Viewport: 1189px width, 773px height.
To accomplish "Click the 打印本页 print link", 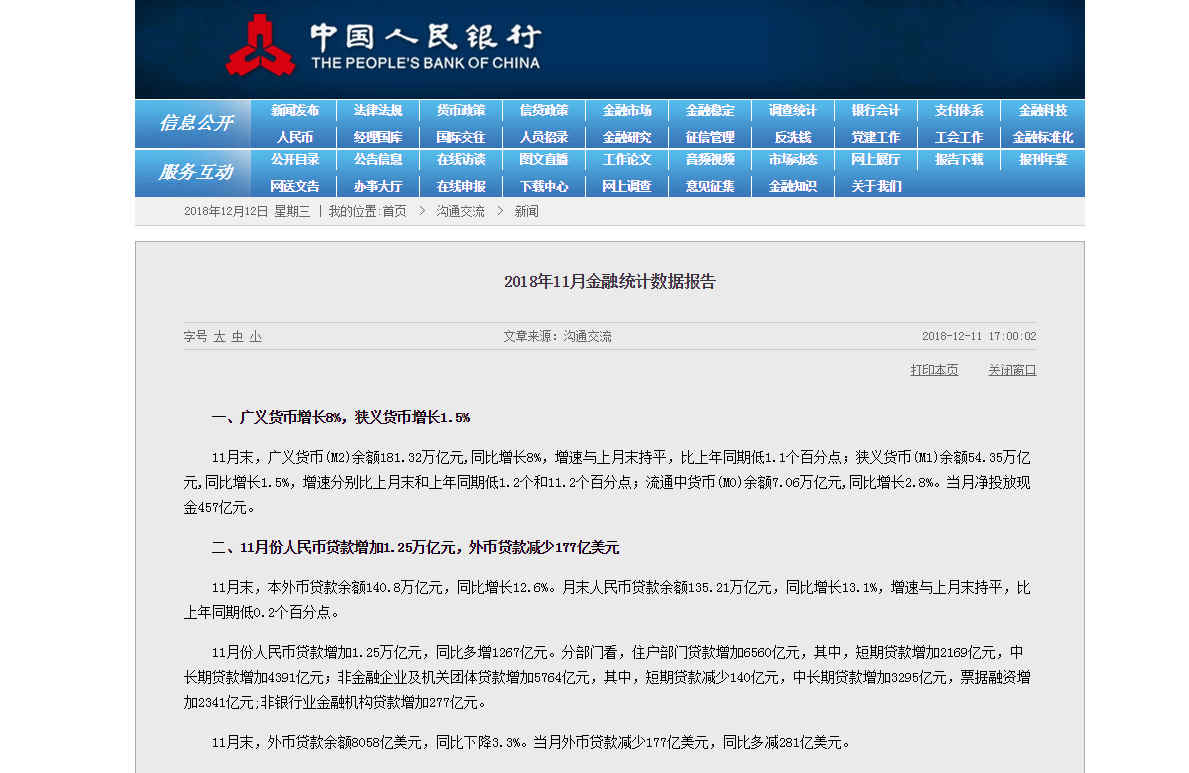I will click(934, 370).
